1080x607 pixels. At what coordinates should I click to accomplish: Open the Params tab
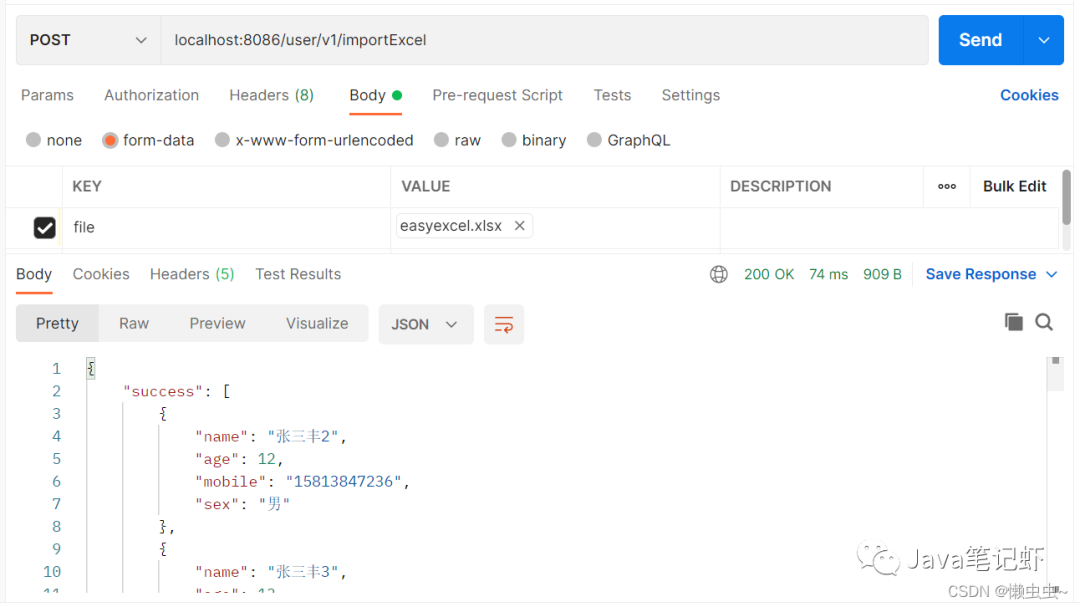pos(47,96)
